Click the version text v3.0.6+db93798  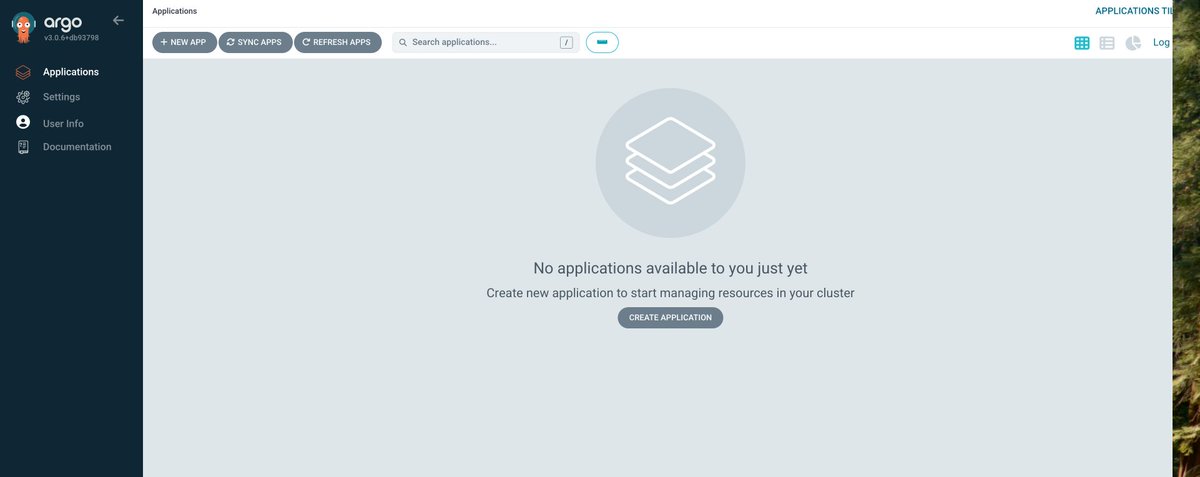tap(71, 37)
